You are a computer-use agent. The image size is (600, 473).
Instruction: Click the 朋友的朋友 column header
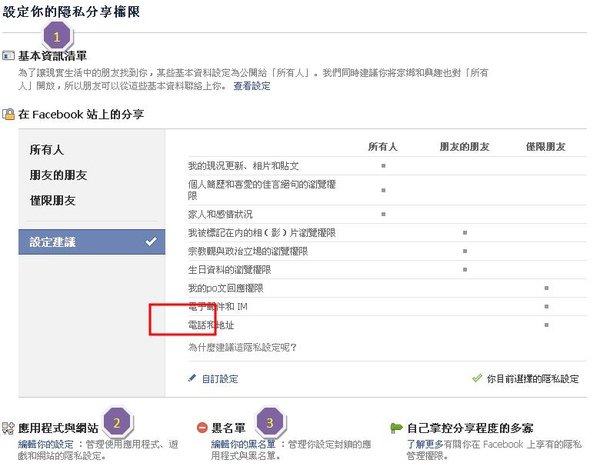(464, 147)
